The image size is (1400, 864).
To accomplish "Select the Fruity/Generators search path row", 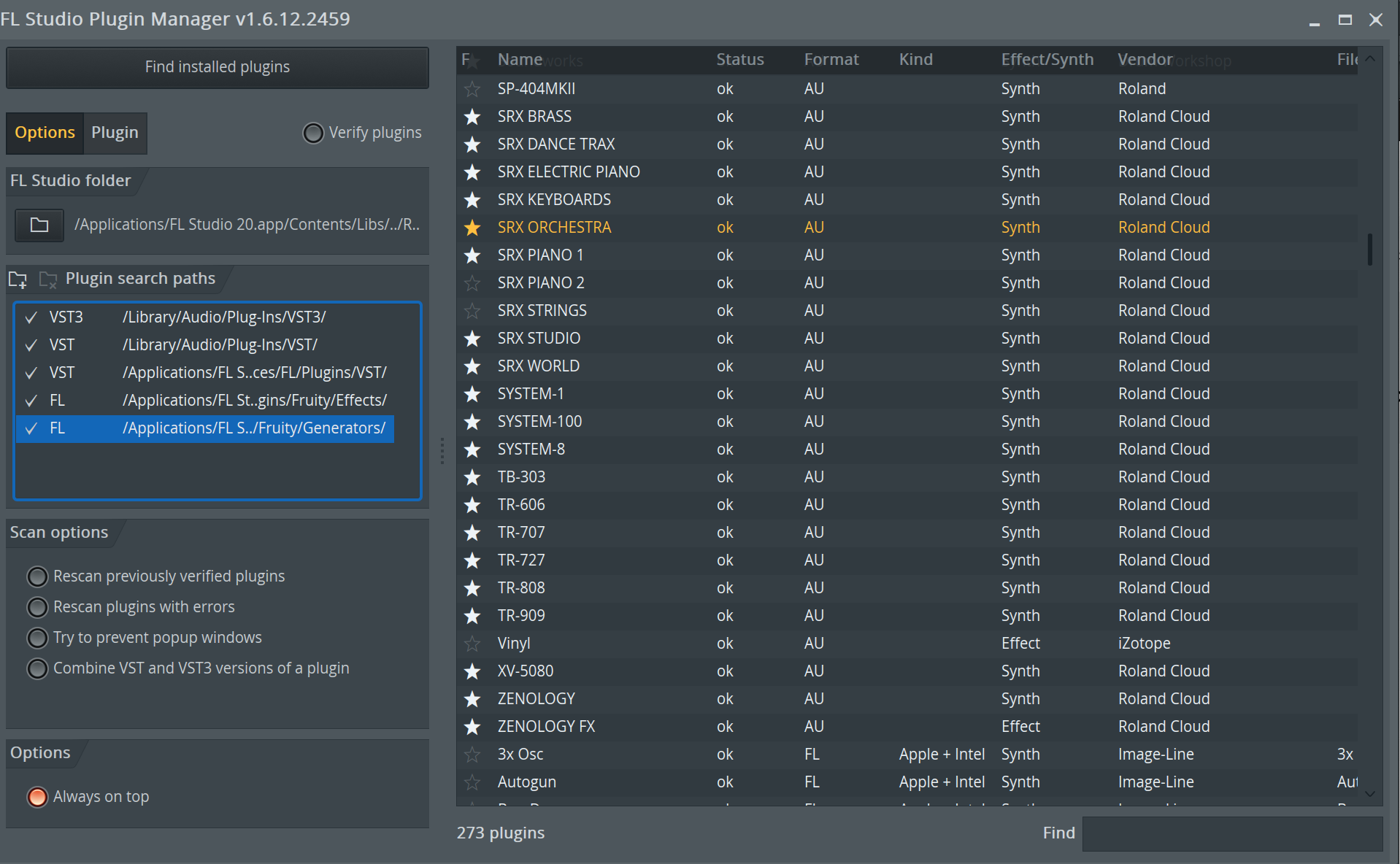I will pyautogui.click(x=205, y=428).
